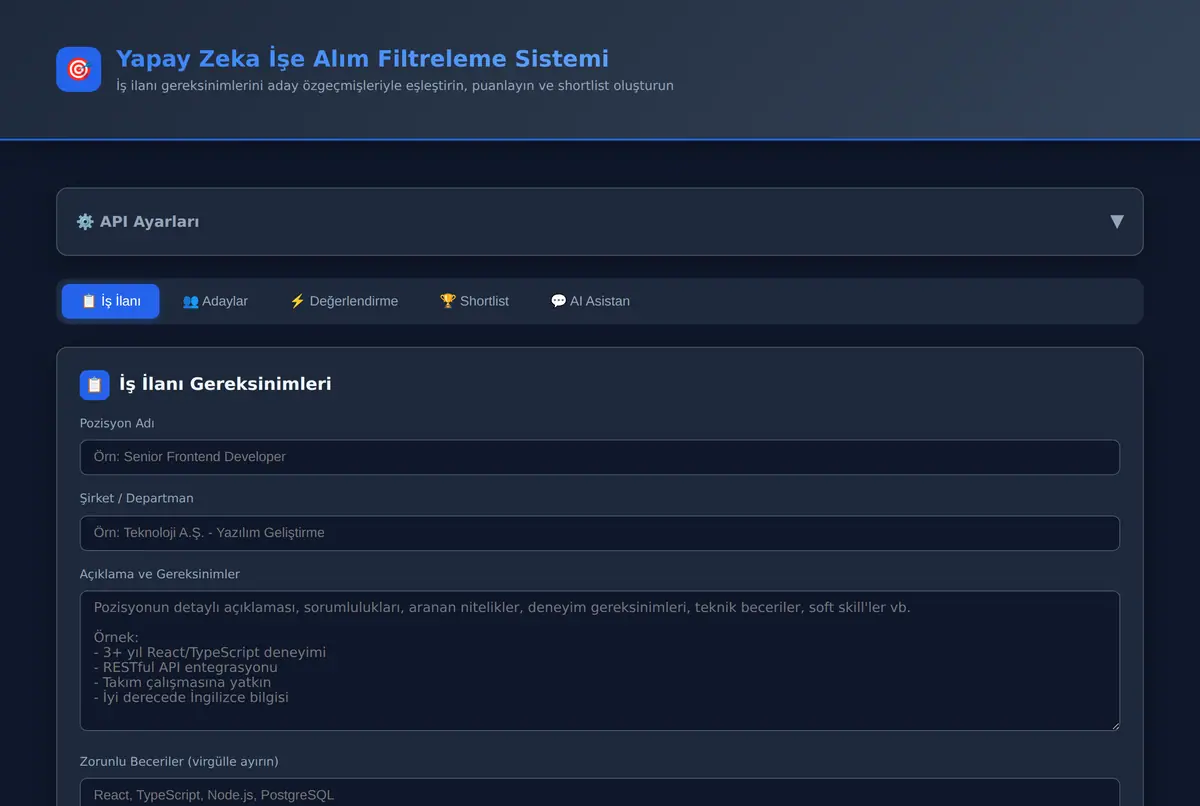Click the Pozisyon Adı label
The width and height of the screenshot is (1200, 806).
pos(117,424)
